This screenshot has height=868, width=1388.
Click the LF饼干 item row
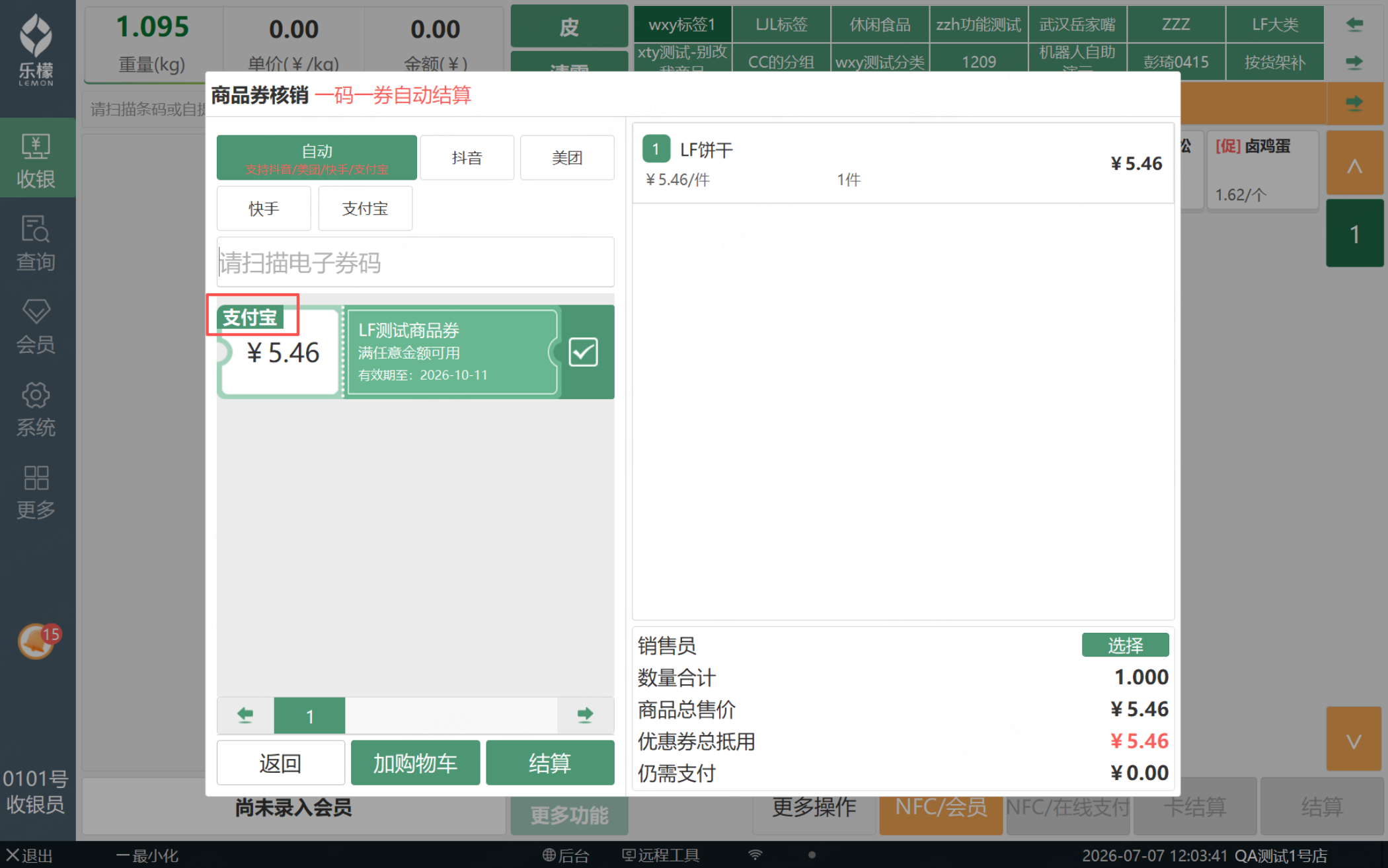(x=903, y=163)
